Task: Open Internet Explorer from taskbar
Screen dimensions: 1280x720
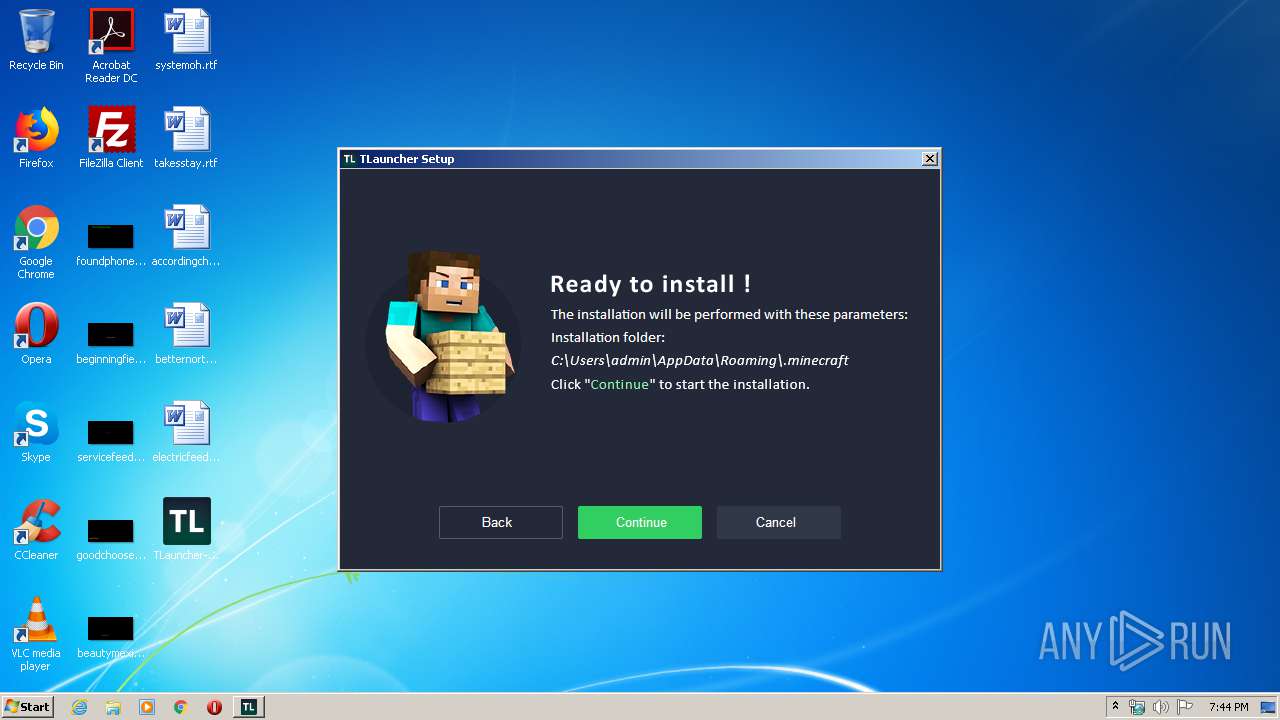Action: click(x=79, y=707)
